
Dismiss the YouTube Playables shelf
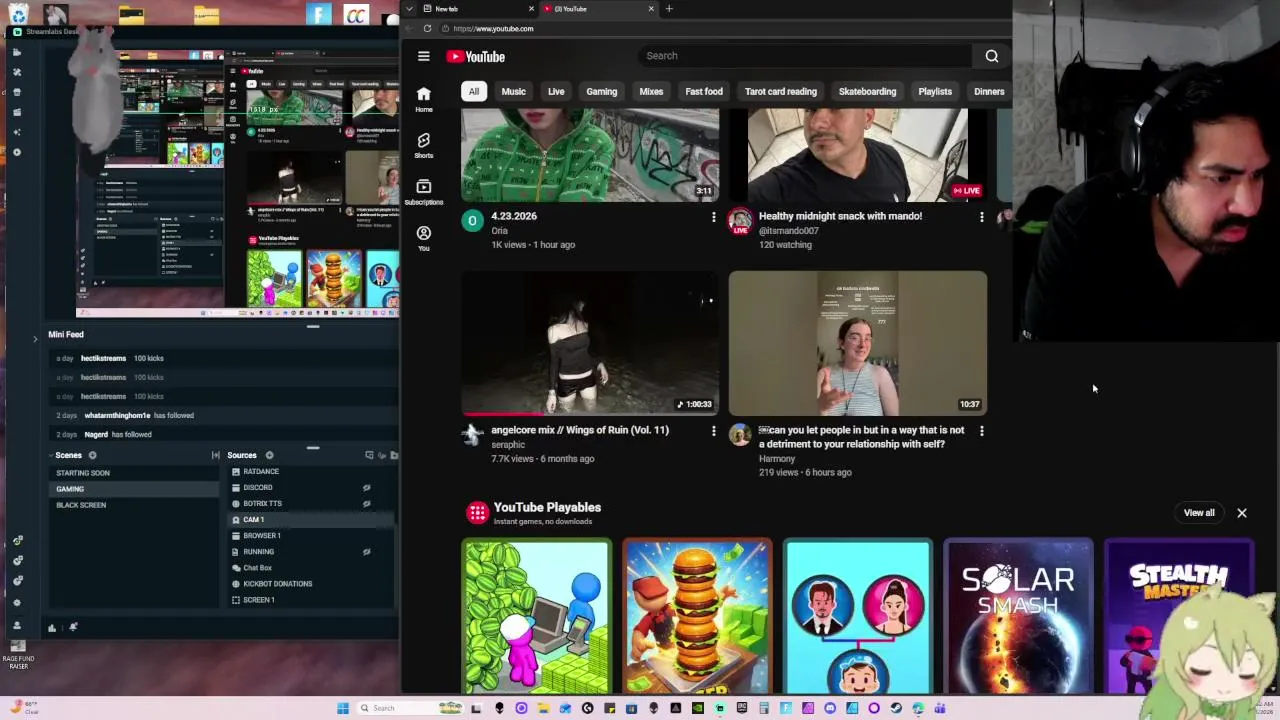click(x=1242, y=513)
